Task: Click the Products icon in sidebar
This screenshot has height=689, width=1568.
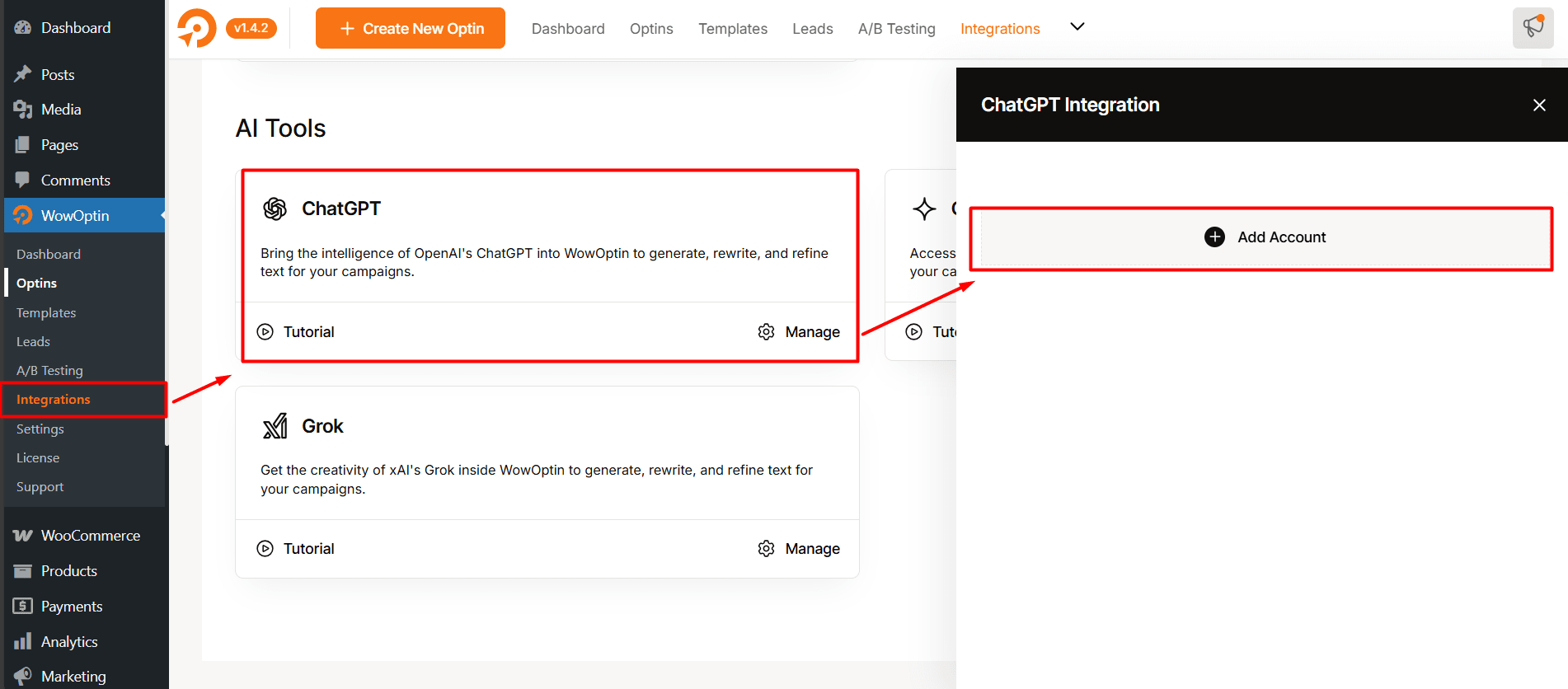Action: pos(23,571)
